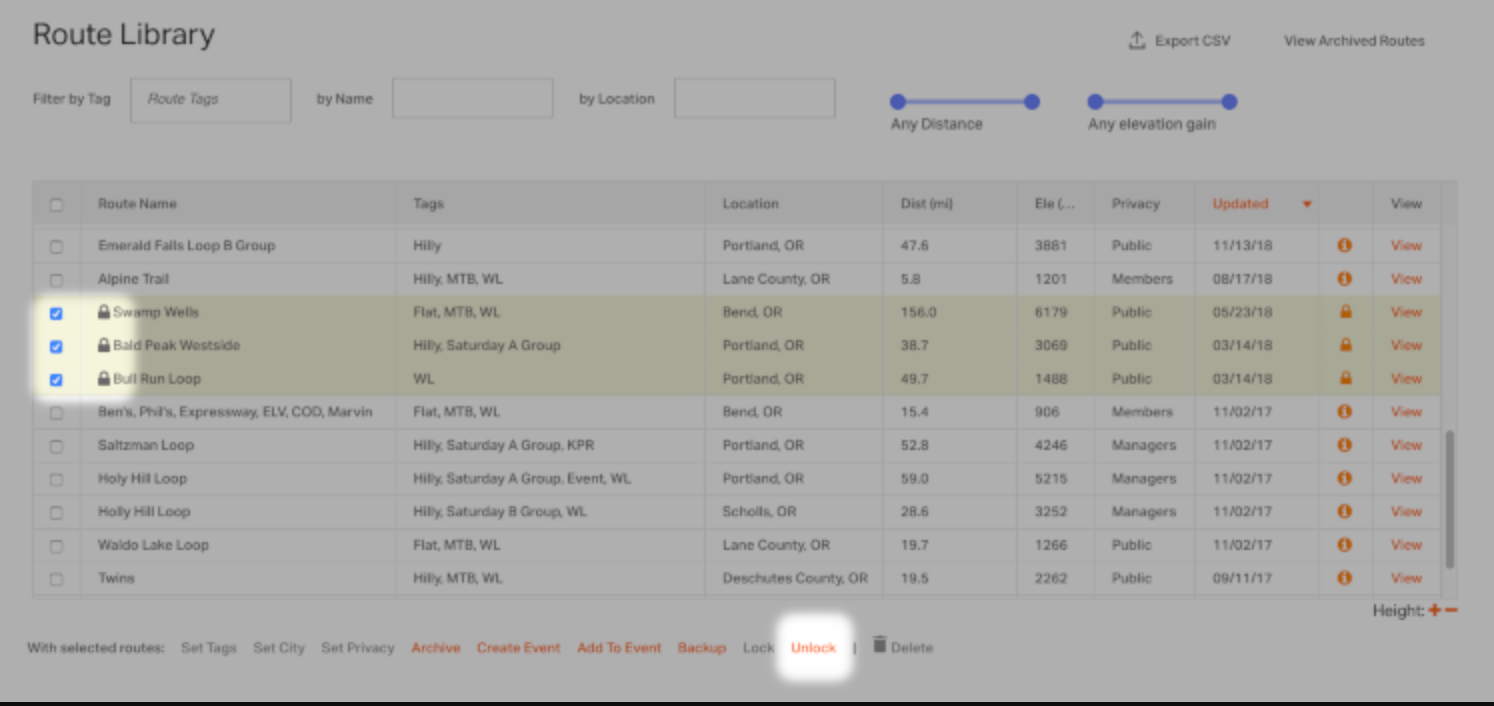Screen dimensions: 1494x706
Task: Click Archive for selected routes
Action: click(x=436, y=647)
